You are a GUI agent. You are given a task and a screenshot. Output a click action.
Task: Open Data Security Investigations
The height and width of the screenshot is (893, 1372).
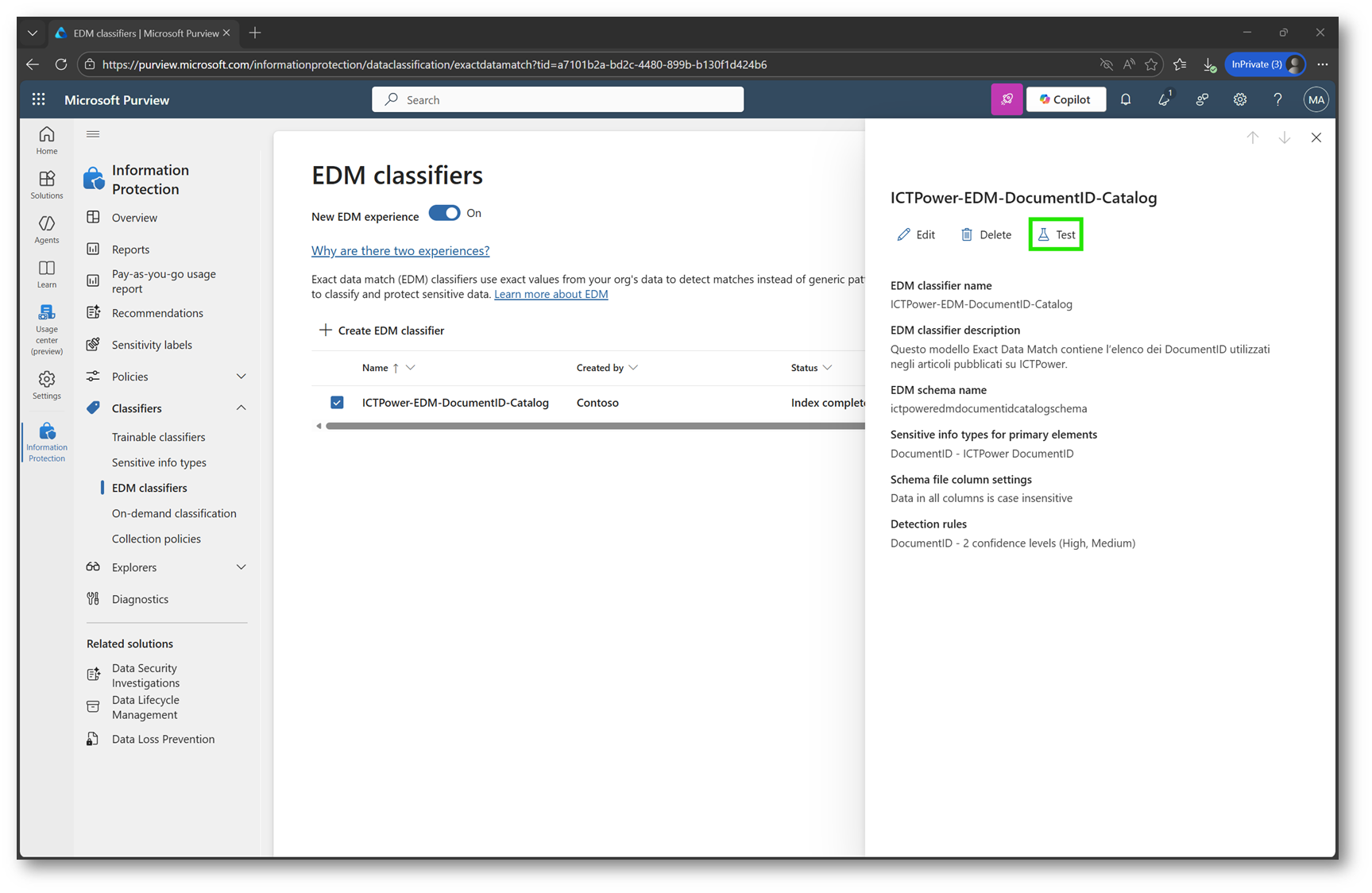click(x=145, y=675)
